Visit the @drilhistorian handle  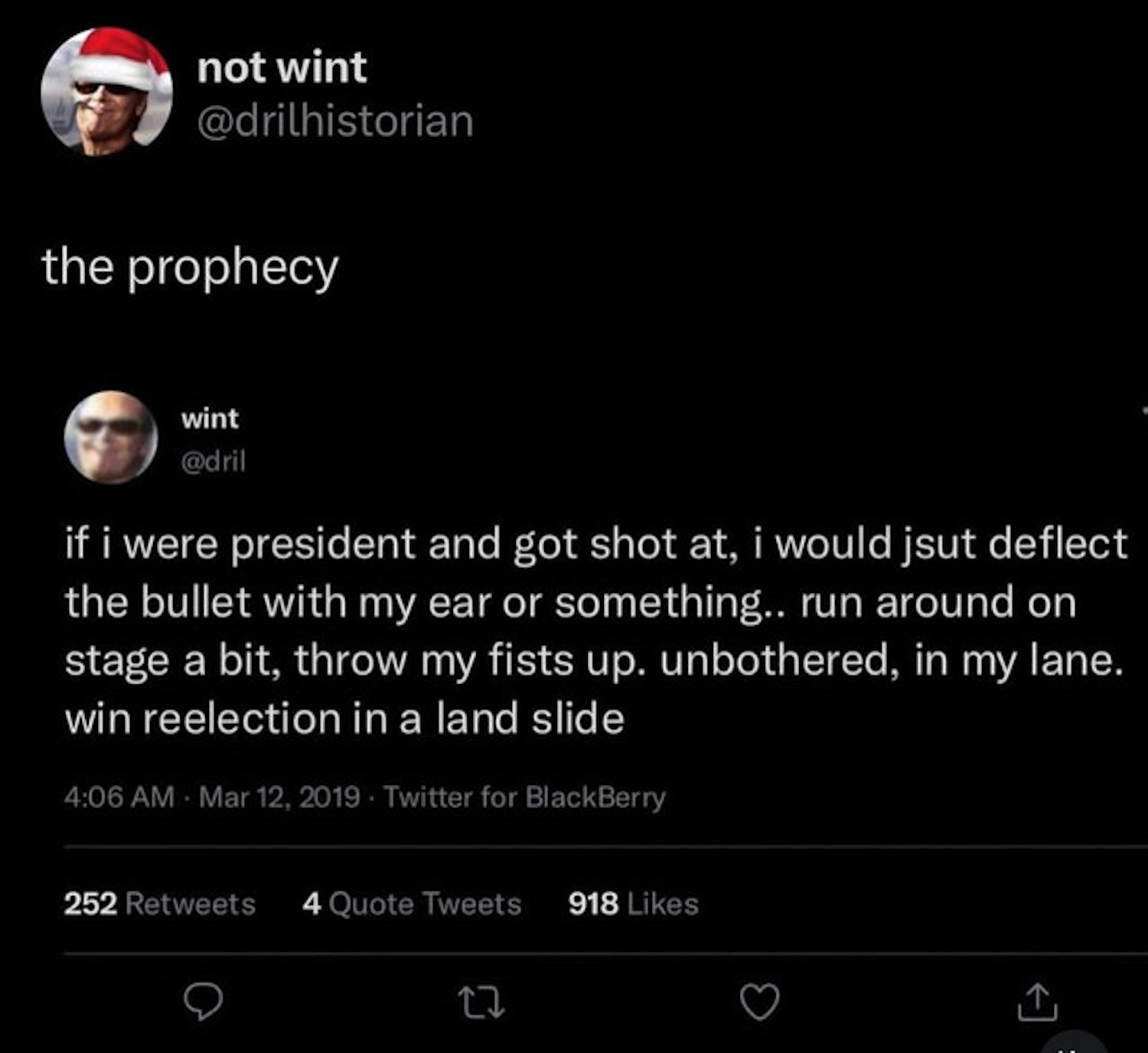pyautogui.click(x=335, y=121)
